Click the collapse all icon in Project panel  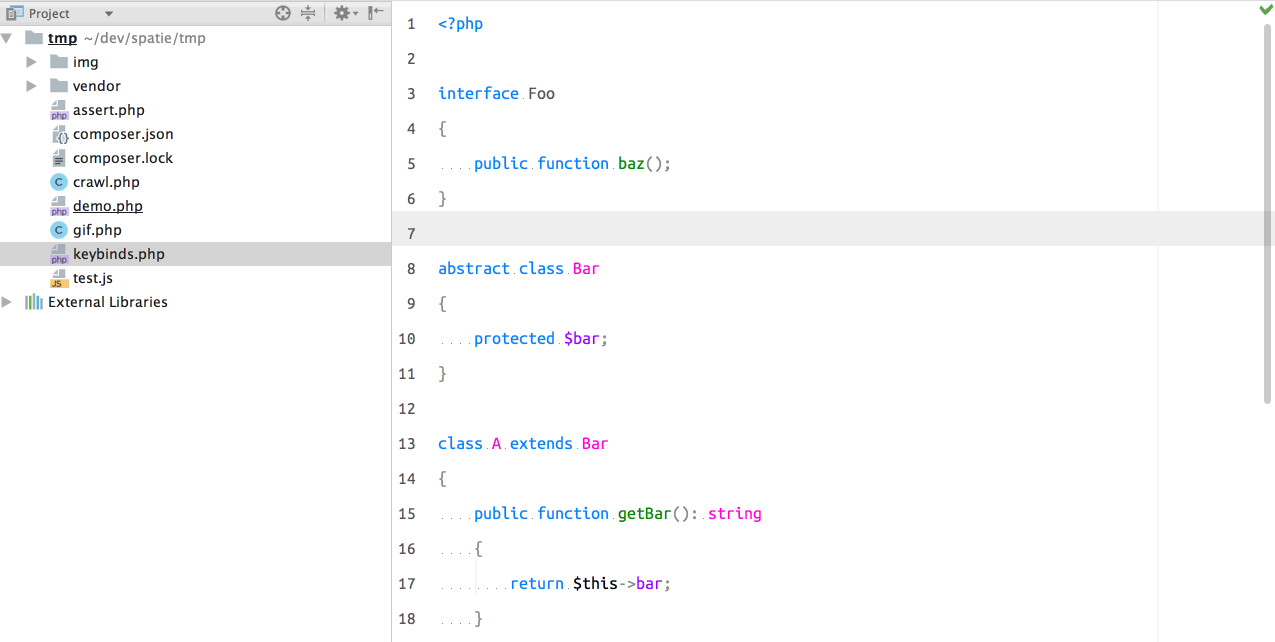point(308,13)
